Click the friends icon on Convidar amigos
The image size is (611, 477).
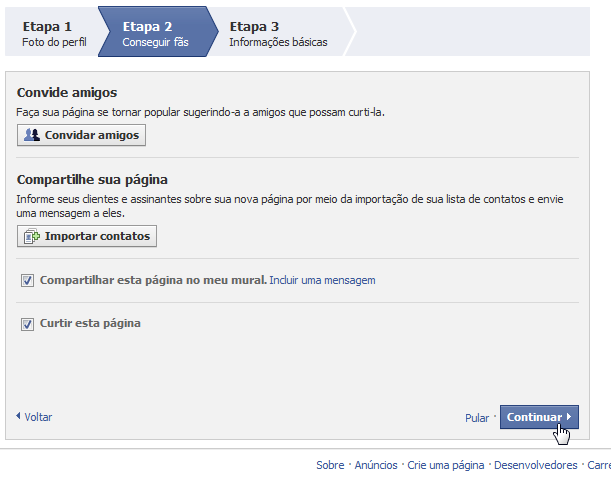[x=32, y=135]
